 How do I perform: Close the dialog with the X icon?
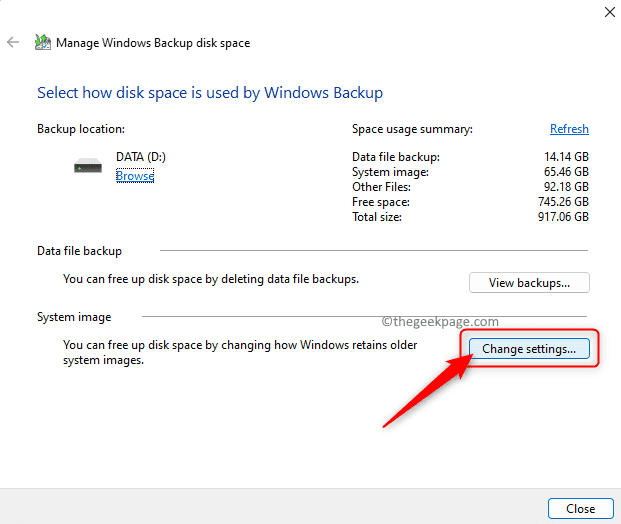[x=610, y=12]
